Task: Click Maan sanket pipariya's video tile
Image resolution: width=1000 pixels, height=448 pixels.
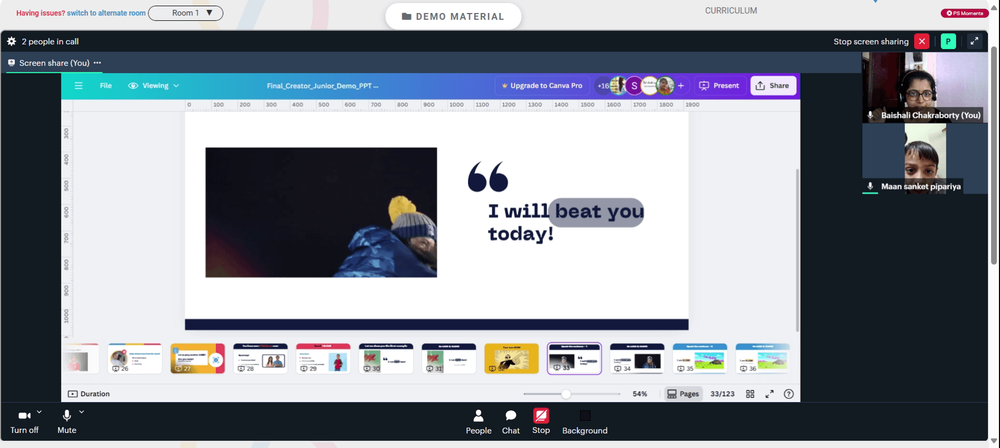Action: coord(925,159)
